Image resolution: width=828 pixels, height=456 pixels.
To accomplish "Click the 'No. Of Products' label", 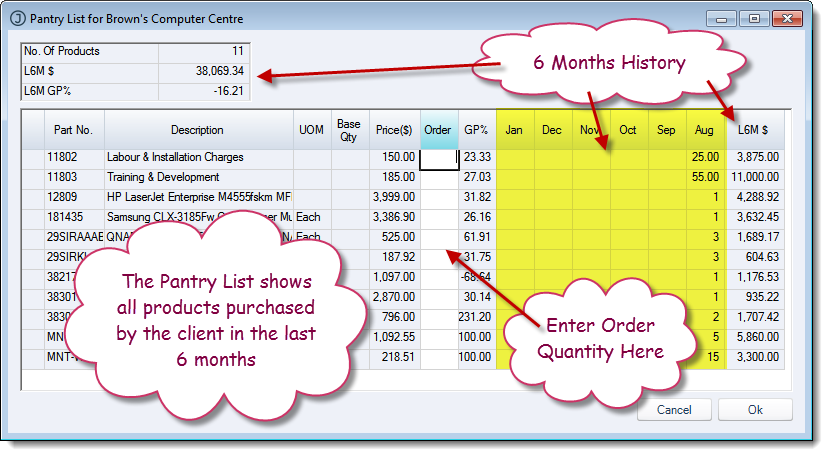I will click(x=62, y=51).
